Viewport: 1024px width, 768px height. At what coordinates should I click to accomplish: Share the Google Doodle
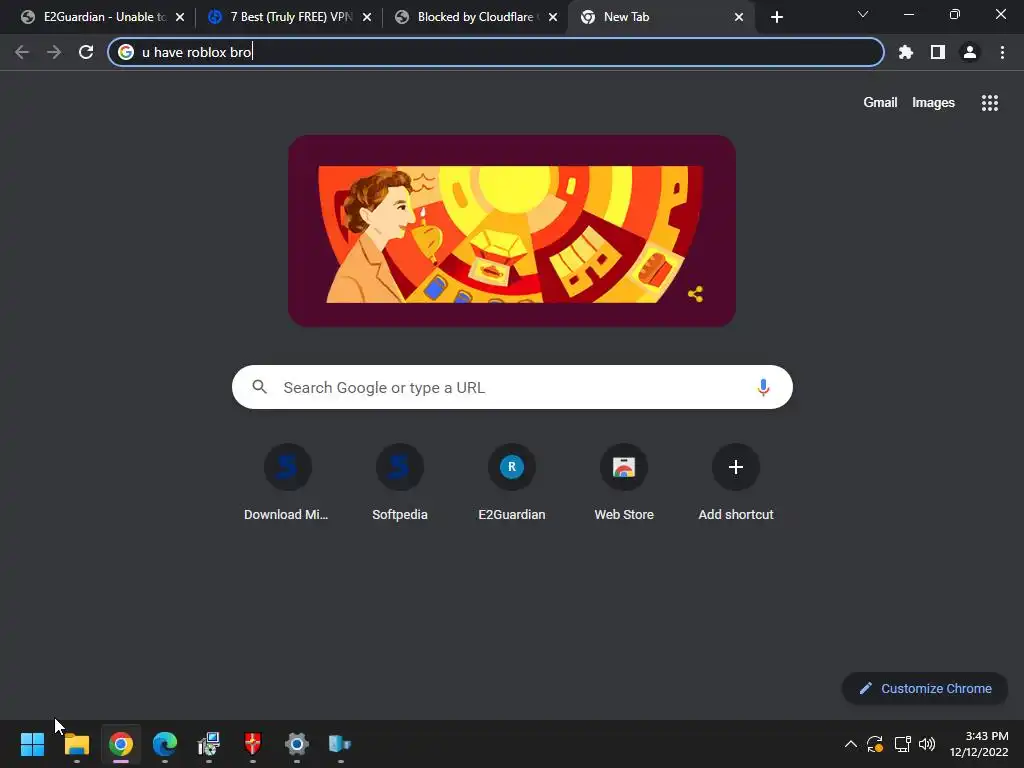coord(696,294)
